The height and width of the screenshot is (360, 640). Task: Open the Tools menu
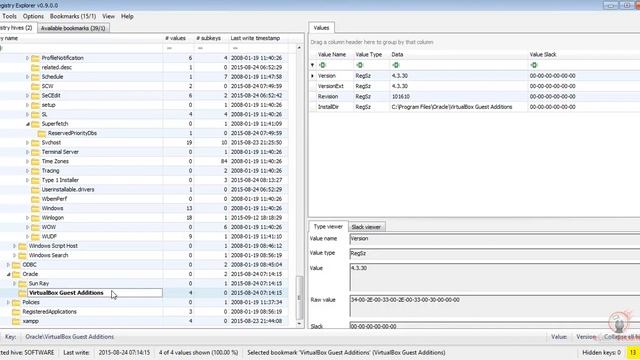(9, 16)
